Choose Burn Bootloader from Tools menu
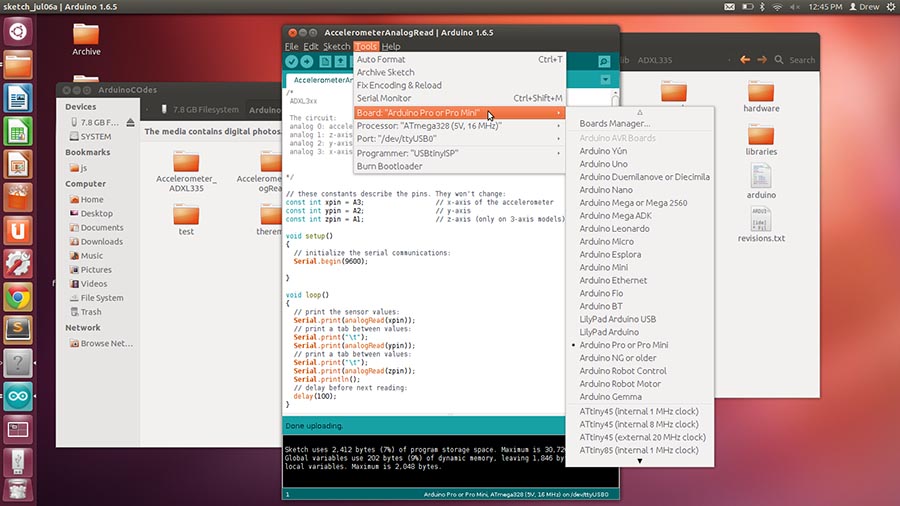Screen dimensions: 900x506 point(459,166)
